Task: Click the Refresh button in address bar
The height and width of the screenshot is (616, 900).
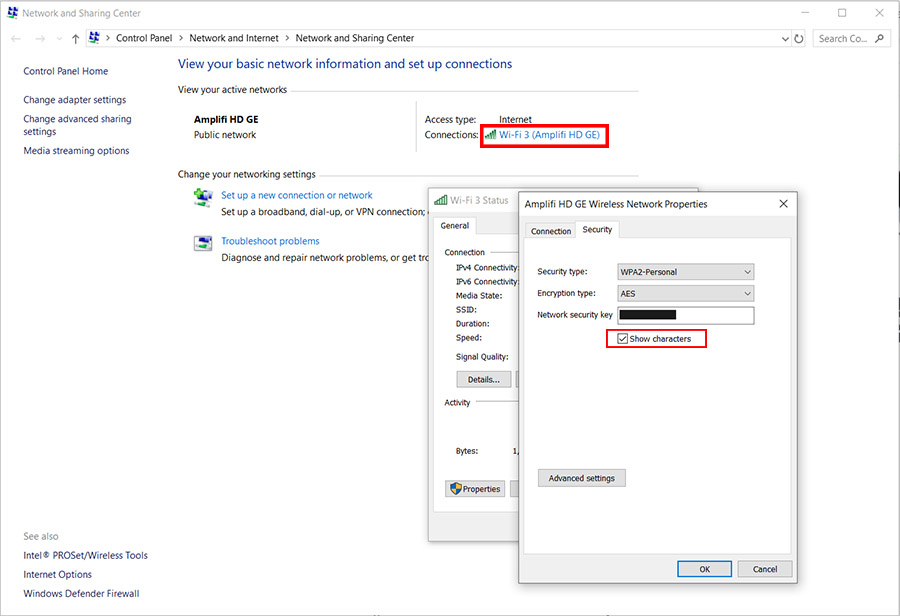Action: (x=798, y=38)
